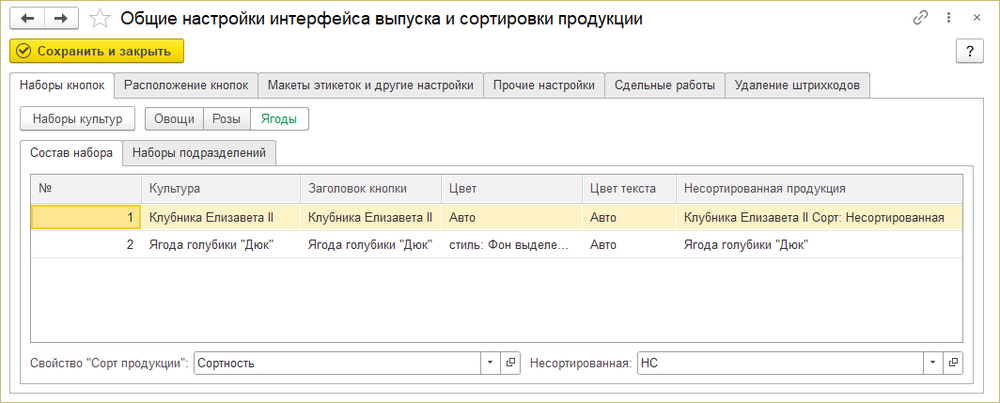Viewport: 1000px width, 403px height.
Task: Switch to Наборы подразделений subtab
Action: 199,152
